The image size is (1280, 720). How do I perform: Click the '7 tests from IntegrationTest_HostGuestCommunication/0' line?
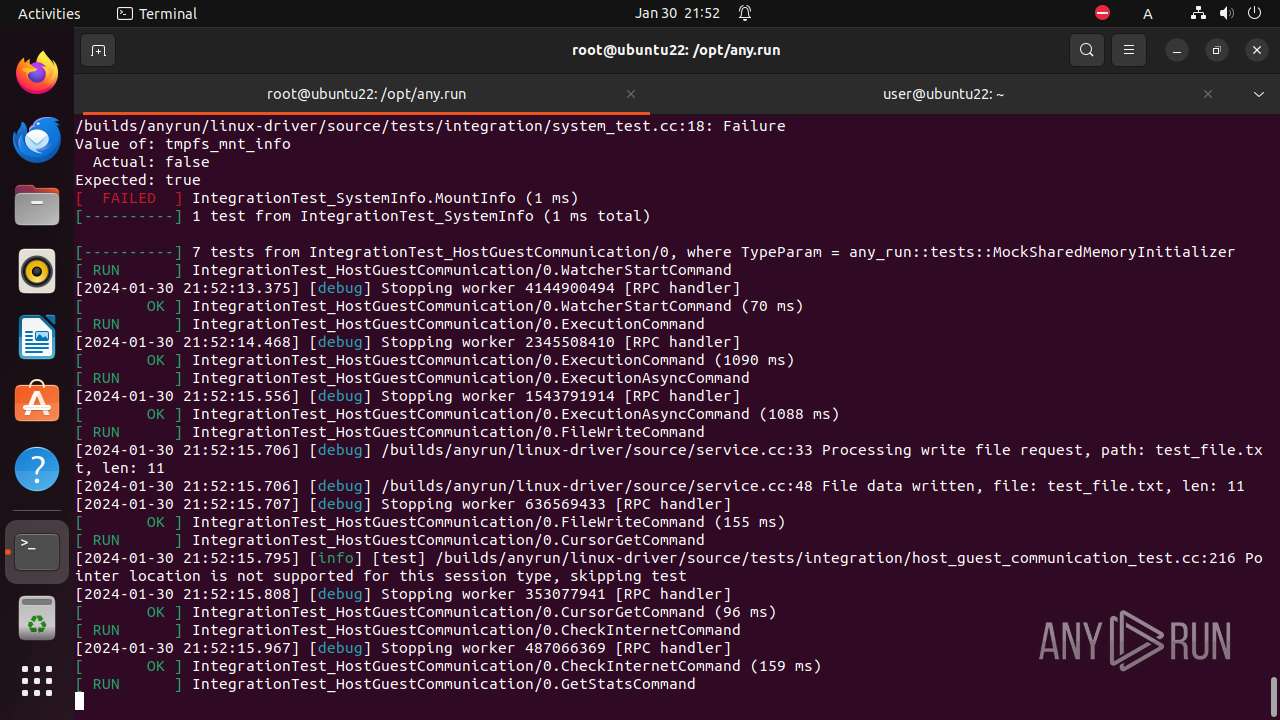click(x=655, y=252)
